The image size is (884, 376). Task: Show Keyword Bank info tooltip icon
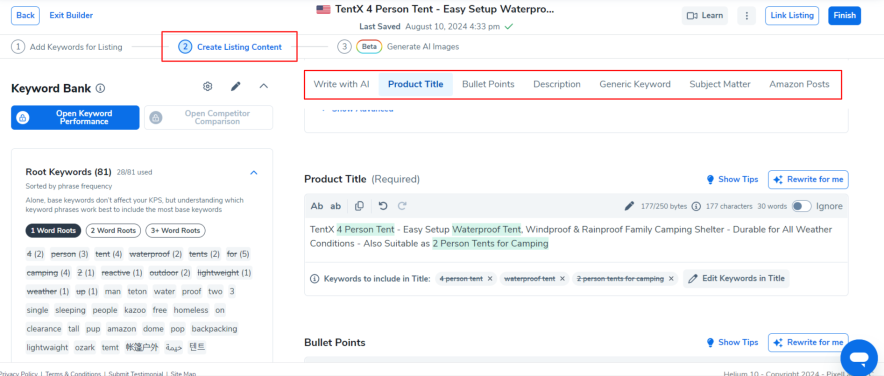[100, 89]
